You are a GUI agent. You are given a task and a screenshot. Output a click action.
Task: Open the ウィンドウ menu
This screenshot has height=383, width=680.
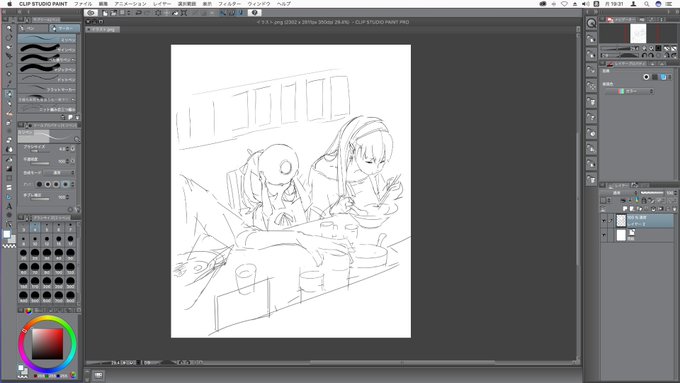[x=259, y=4]
